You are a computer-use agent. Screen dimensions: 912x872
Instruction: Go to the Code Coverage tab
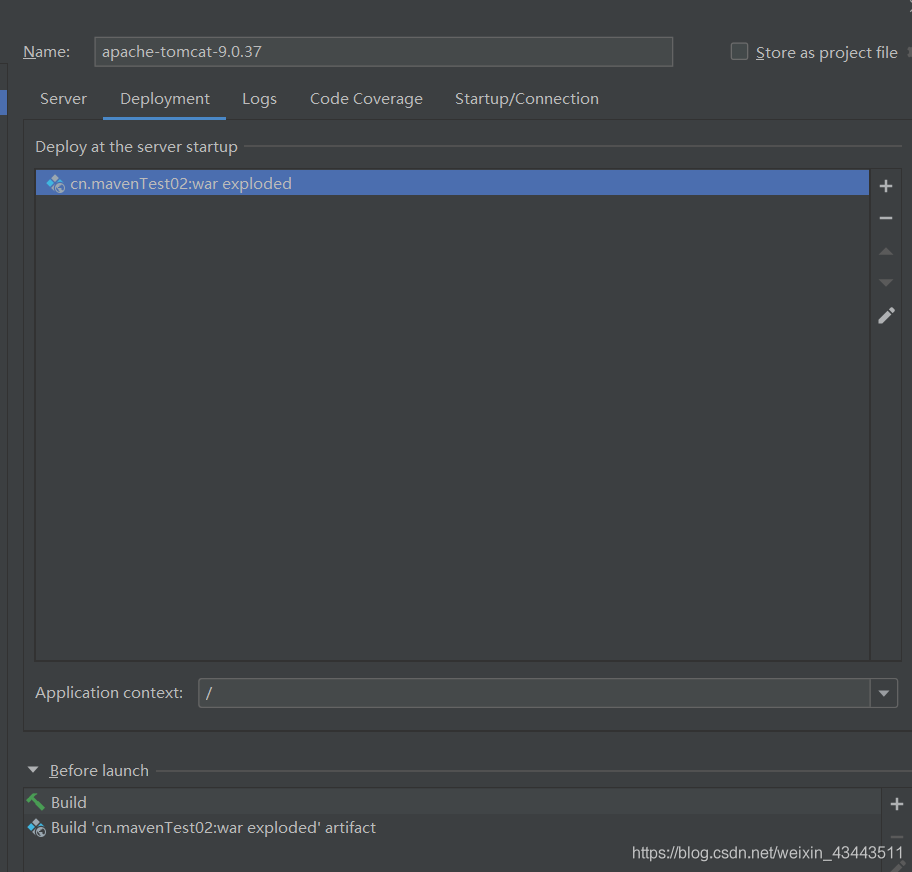(x=366, y=99)
